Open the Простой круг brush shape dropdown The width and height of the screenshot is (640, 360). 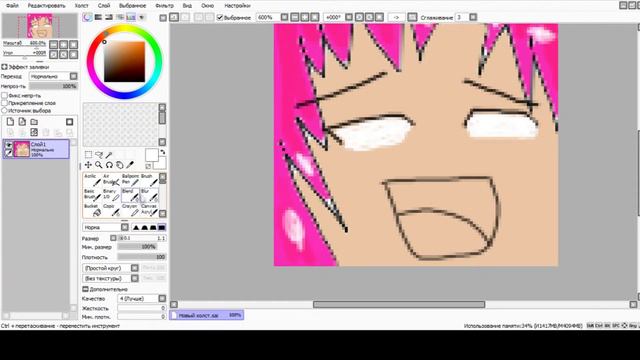coord(111,268)
